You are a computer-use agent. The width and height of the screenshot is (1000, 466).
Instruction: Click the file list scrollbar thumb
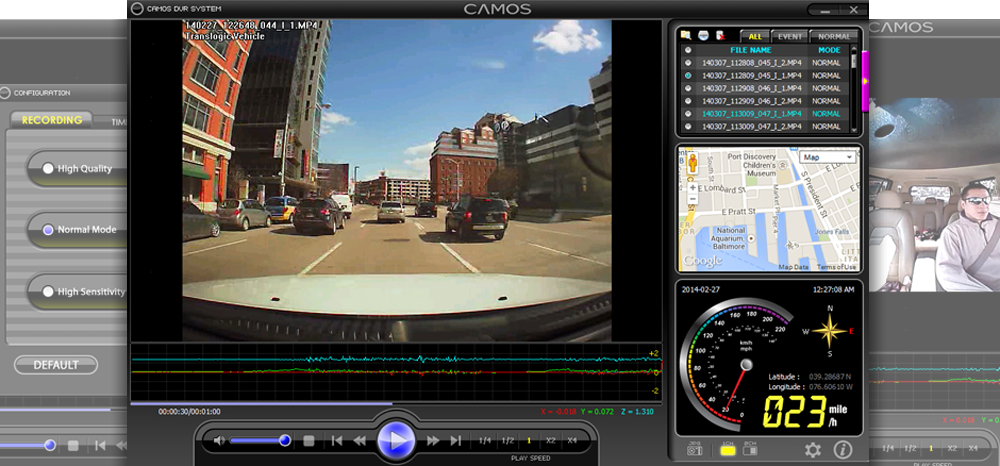pyautogui.click(x=854, y=62)
